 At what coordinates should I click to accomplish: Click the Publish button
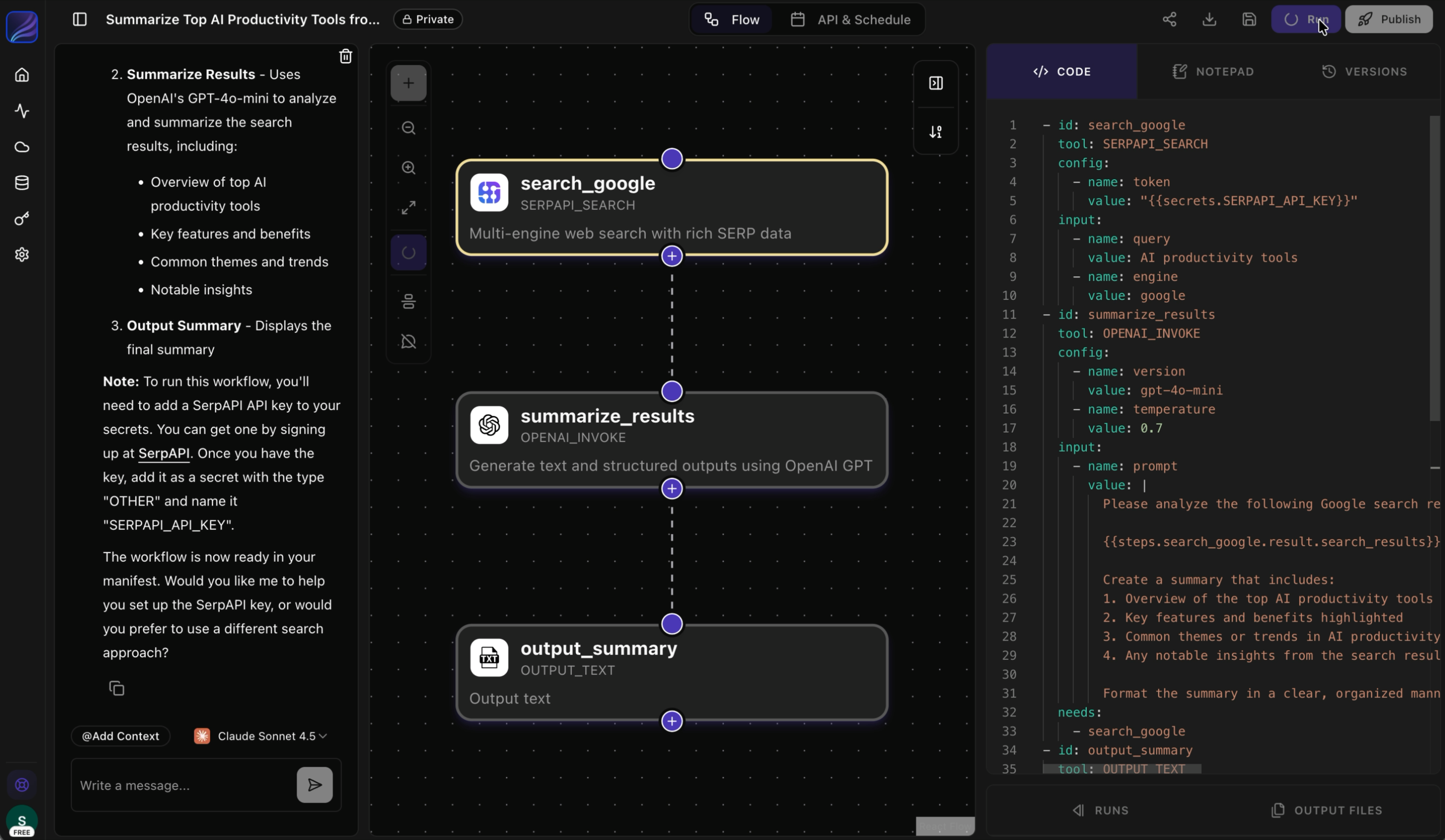pos(1388,19)
